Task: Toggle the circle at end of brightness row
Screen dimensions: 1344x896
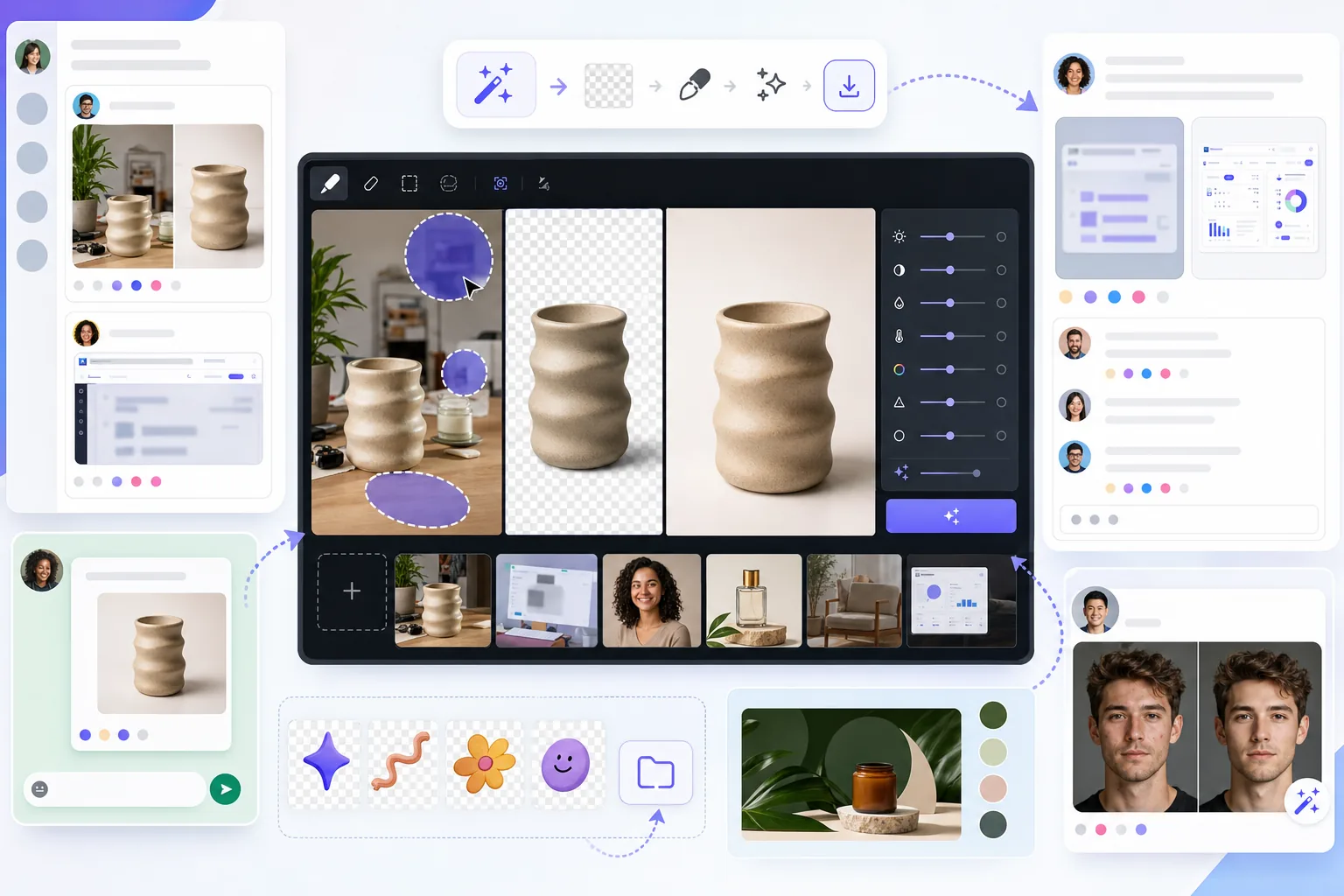Action: click(x=1001, y=237)
